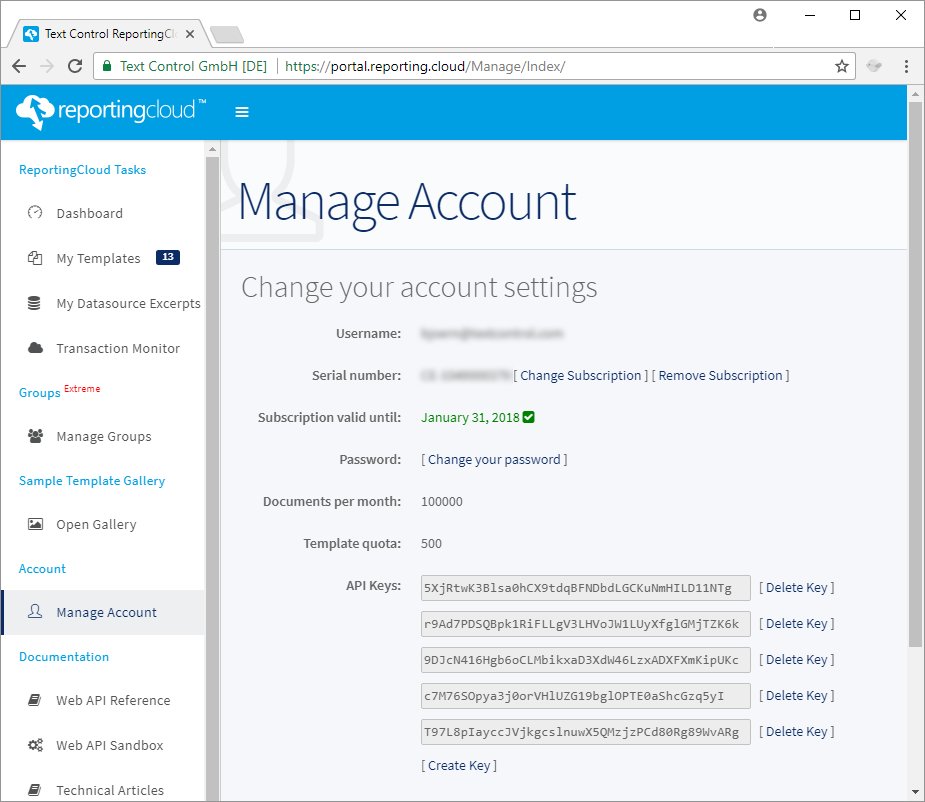Viewport: 925px width, 802px height.
Task: Open My Datasource Excerpts
Action: (x=129, y=303)
